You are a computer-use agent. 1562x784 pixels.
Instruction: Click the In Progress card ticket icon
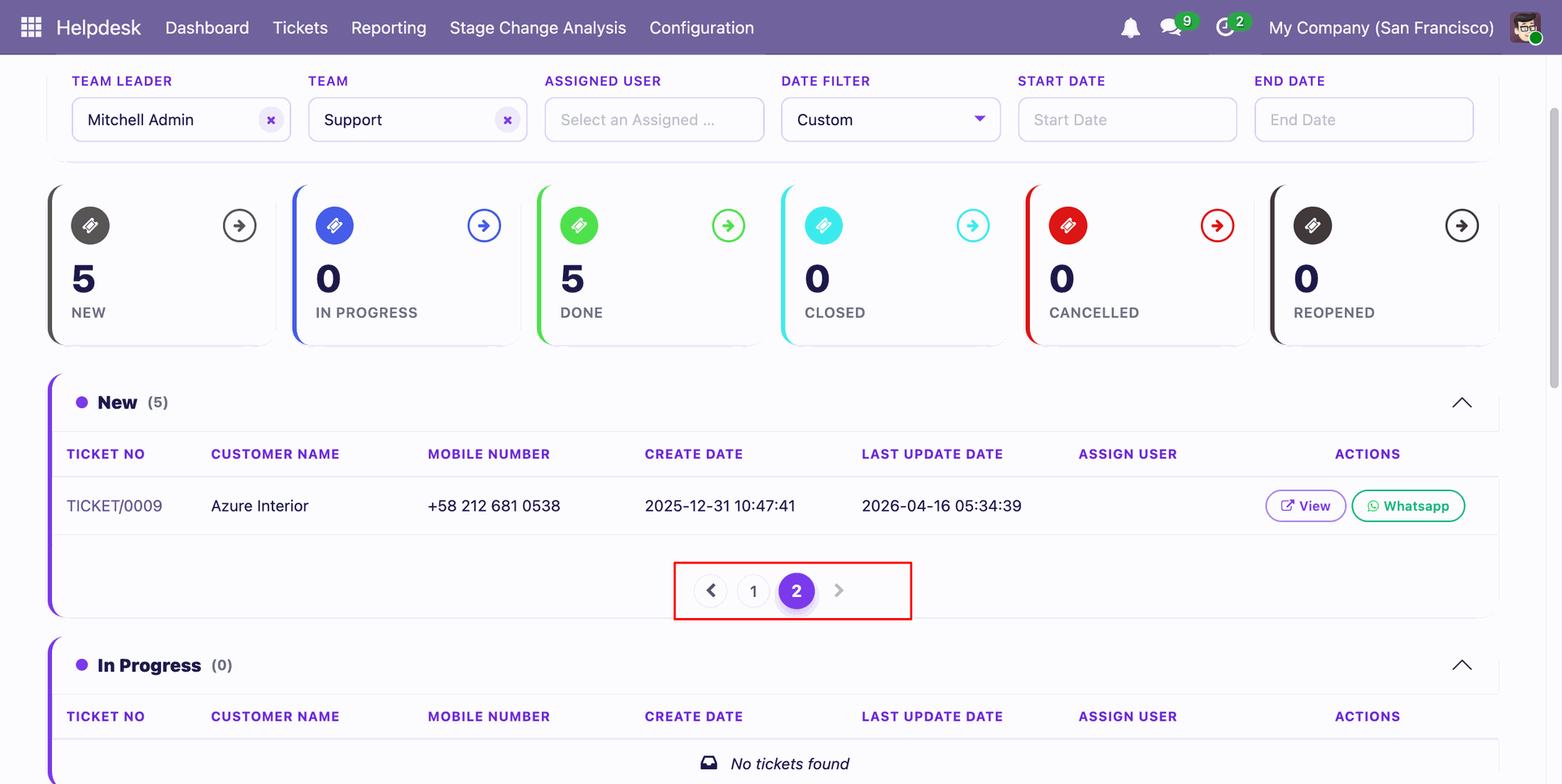click(334, 225)
